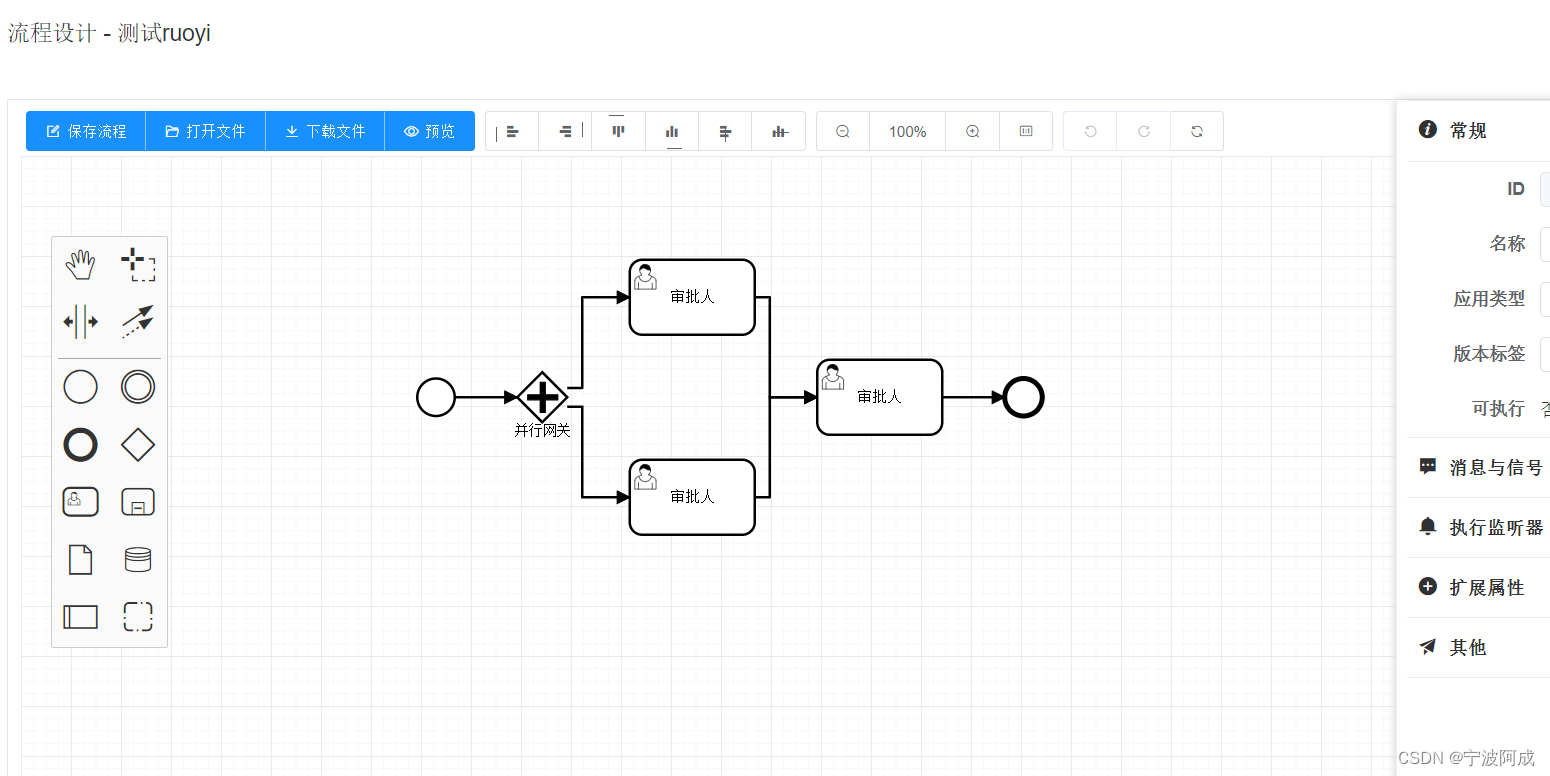Image resolution: width=1550 pixels, height=776 pixels.
Task: Align selected elements to the top
Action: tap(618, 131)
